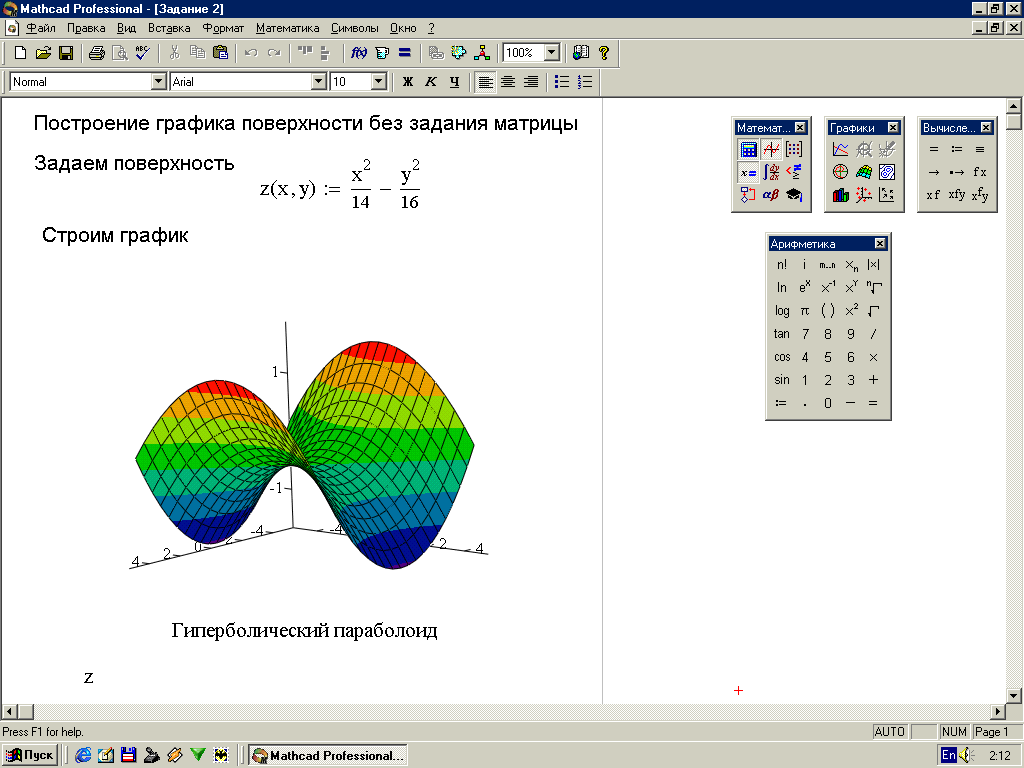Expand the Normal style dropdown

pyautogui.click(x=159, y=82)
